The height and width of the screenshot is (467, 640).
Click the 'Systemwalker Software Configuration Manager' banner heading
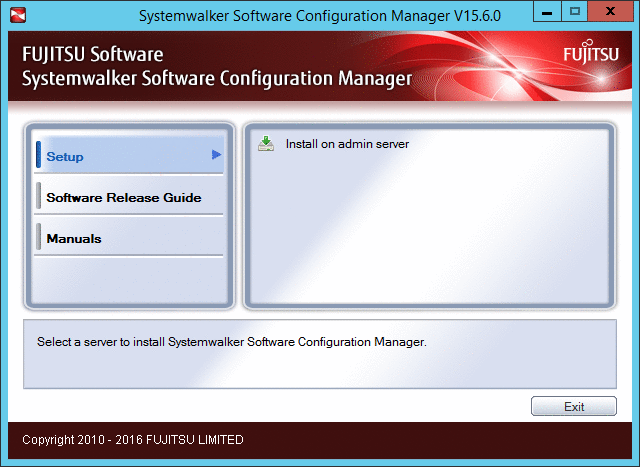click(x=217, y=78)
